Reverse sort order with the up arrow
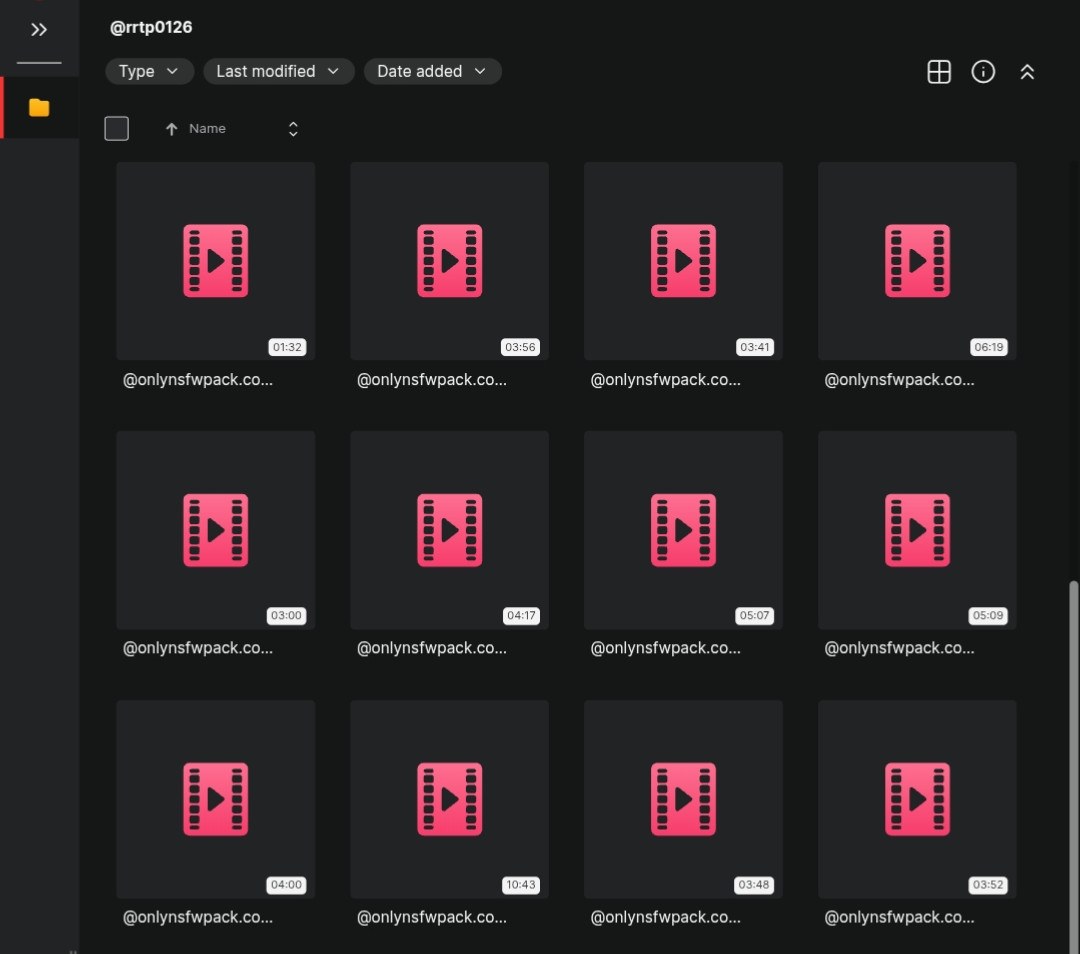Viewport: 1080px width, 954px height. (x=172, y=129)
